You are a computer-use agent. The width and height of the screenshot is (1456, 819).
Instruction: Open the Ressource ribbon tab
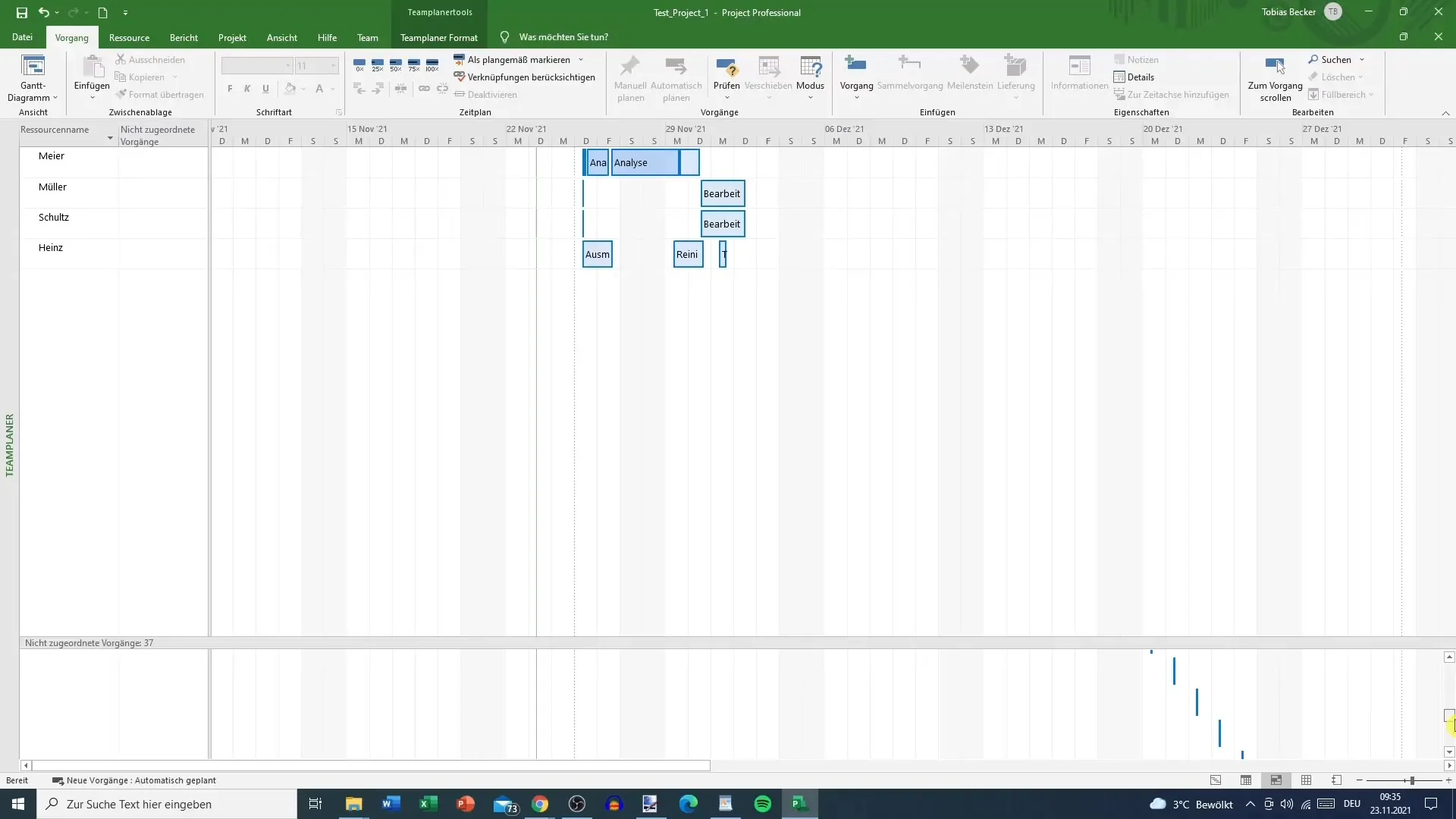coord(128,37)
